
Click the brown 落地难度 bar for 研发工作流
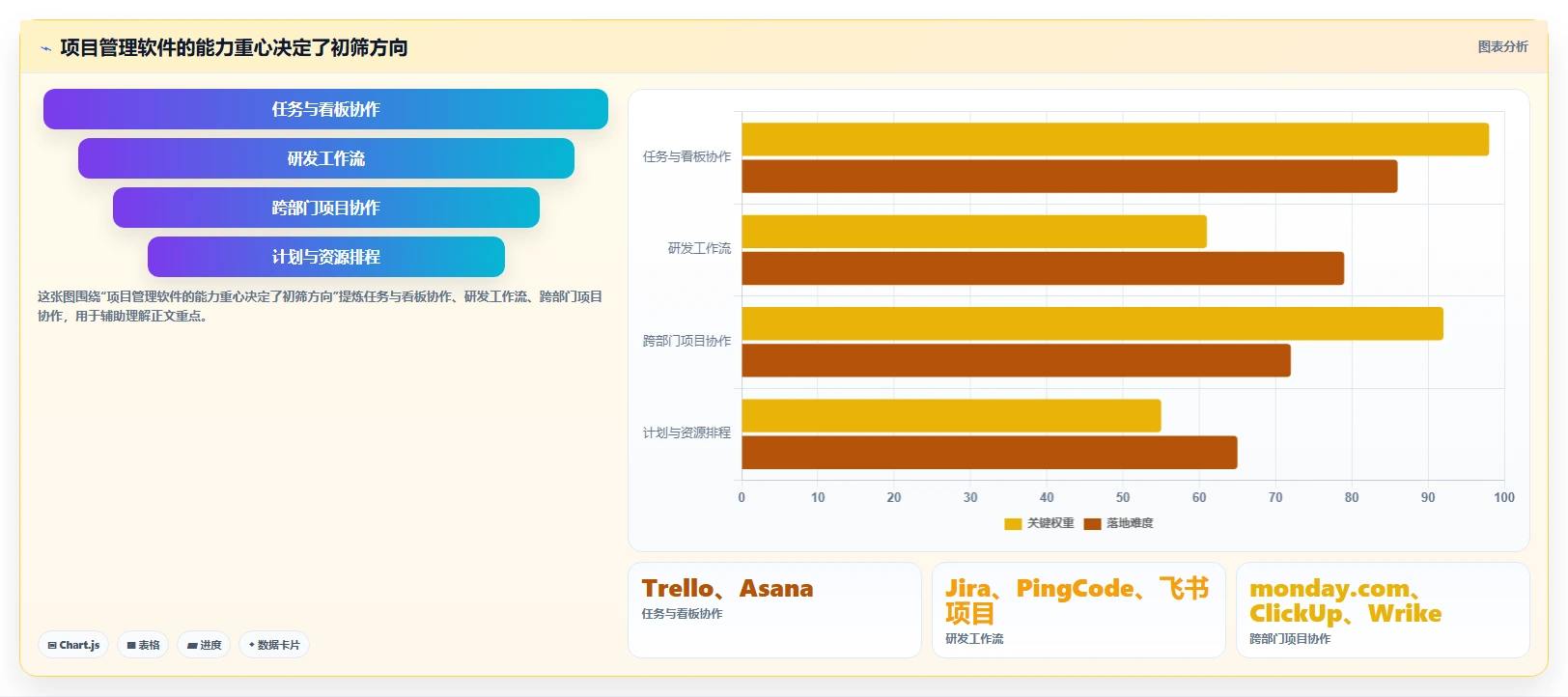click(x=1043, y=268)
